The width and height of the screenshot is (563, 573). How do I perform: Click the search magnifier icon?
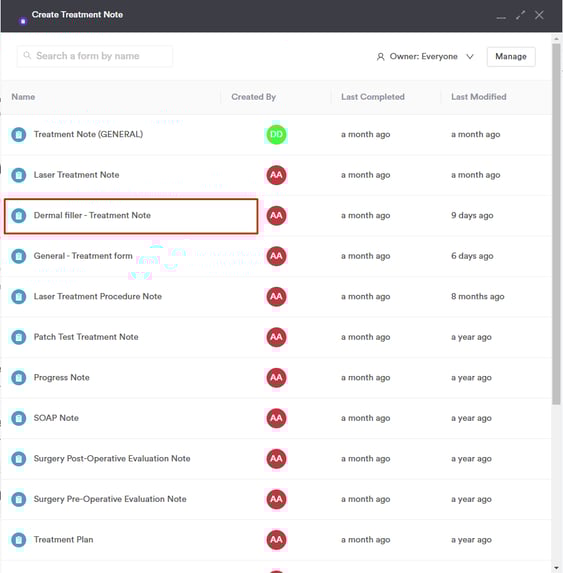click(27, 56)
